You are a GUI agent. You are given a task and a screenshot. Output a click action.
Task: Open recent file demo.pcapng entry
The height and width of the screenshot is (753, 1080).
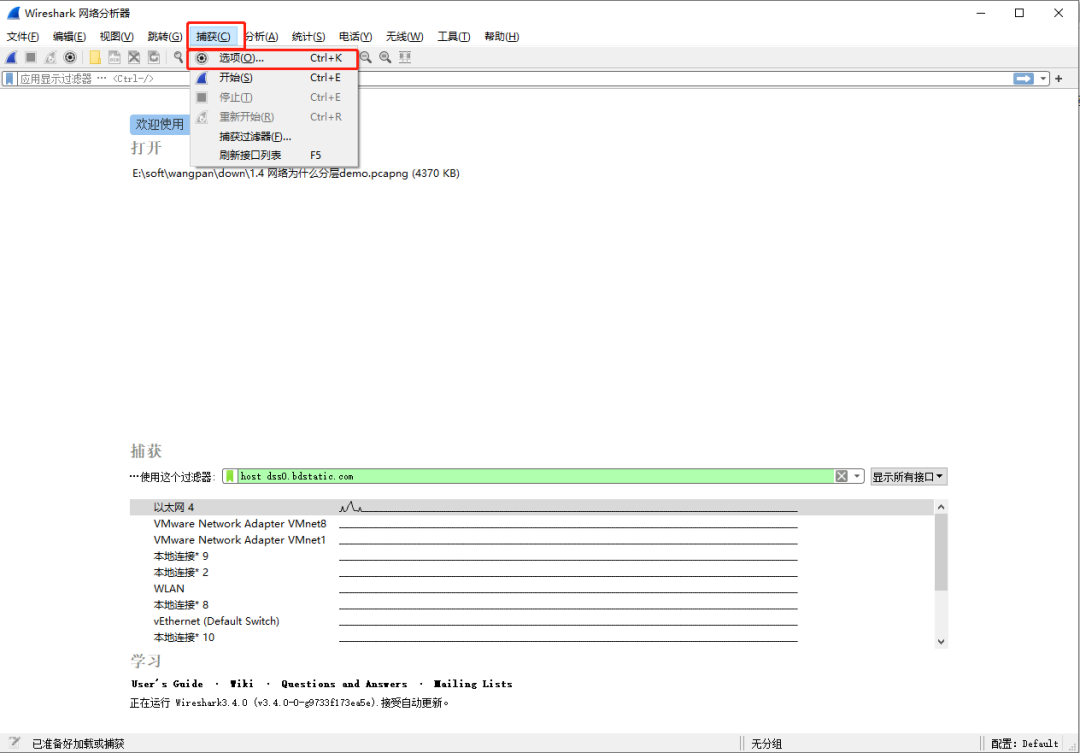[x=296, y=174]
